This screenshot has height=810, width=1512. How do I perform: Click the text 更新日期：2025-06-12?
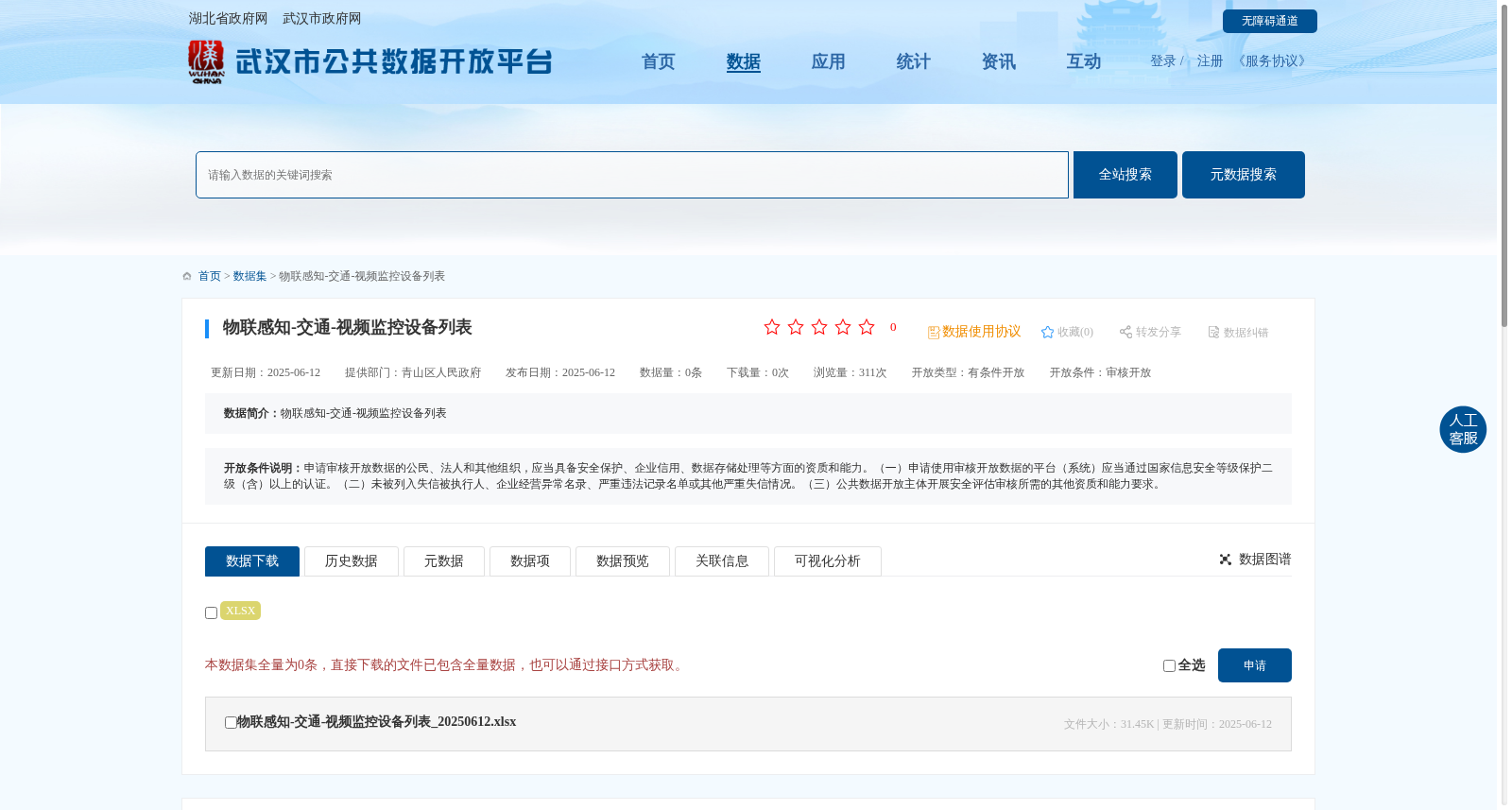[x=266, y=372]
